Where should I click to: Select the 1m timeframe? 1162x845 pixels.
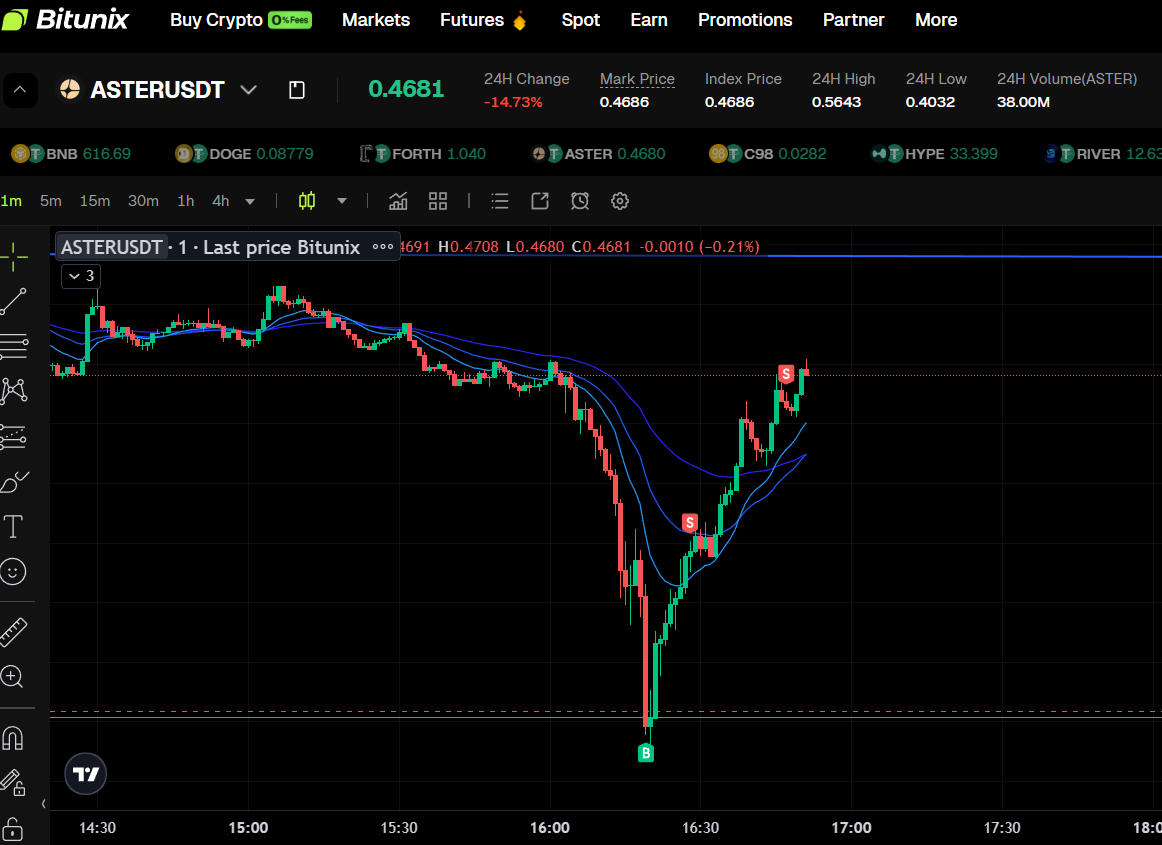pyautogui.click(x=11, y=201)
